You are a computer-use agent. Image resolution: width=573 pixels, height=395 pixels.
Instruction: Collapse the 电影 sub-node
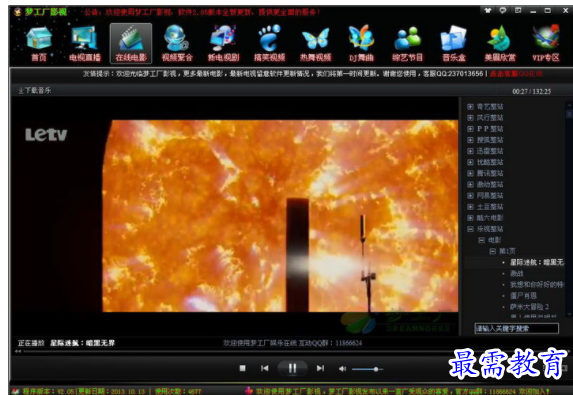482,240
